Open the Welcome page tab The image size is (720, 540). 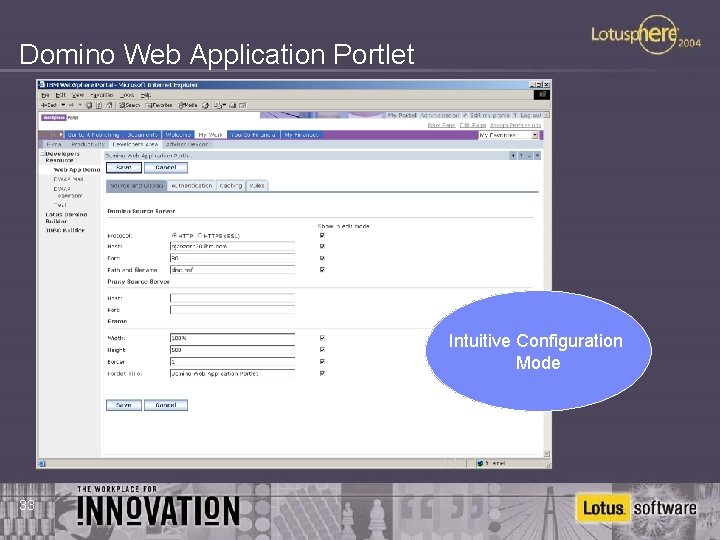click(x=178, y=135)
